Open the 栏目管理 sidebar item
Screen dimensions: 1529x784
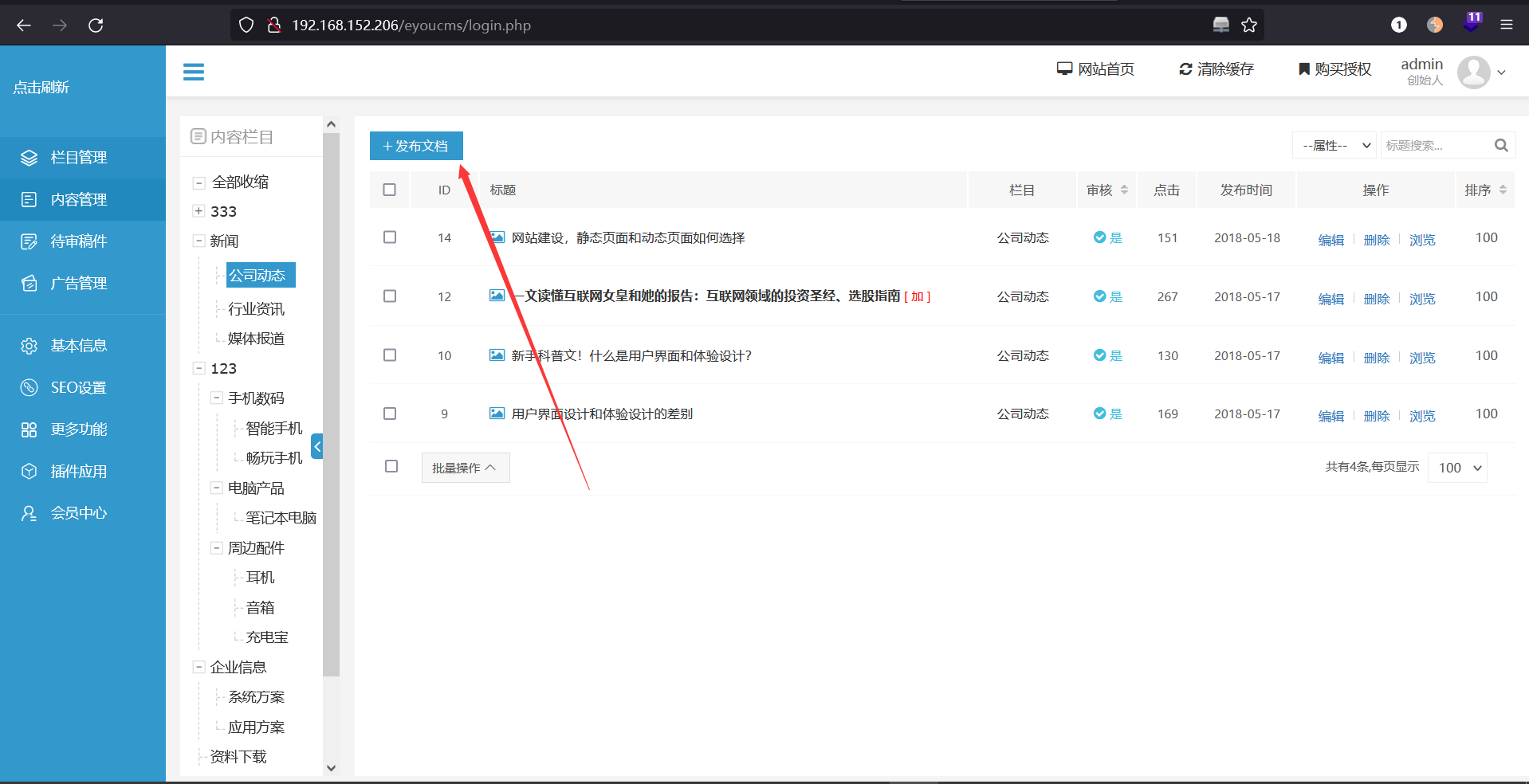(x=83, y=158)
